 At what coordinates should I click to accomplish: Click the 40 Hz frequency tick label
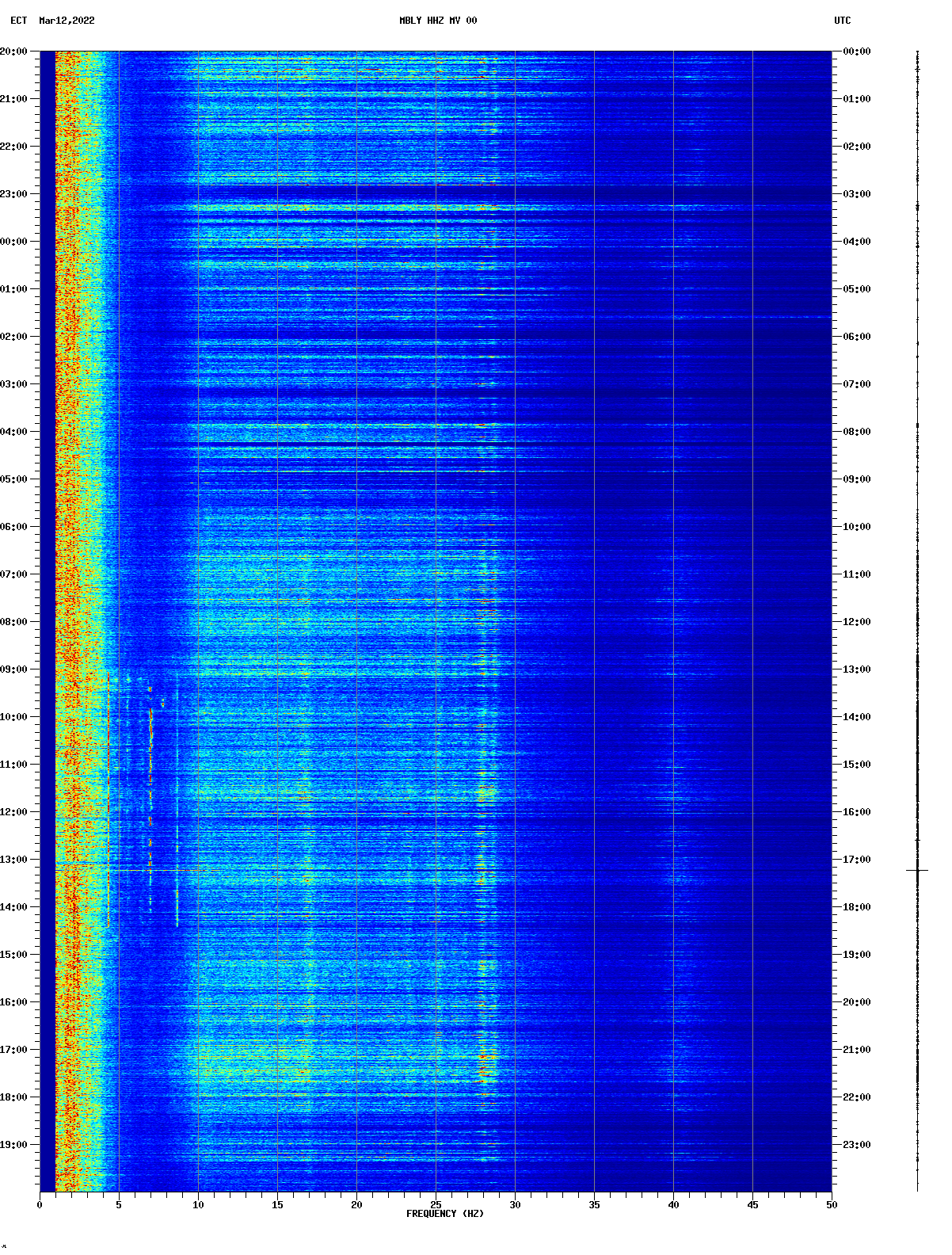673,1205
